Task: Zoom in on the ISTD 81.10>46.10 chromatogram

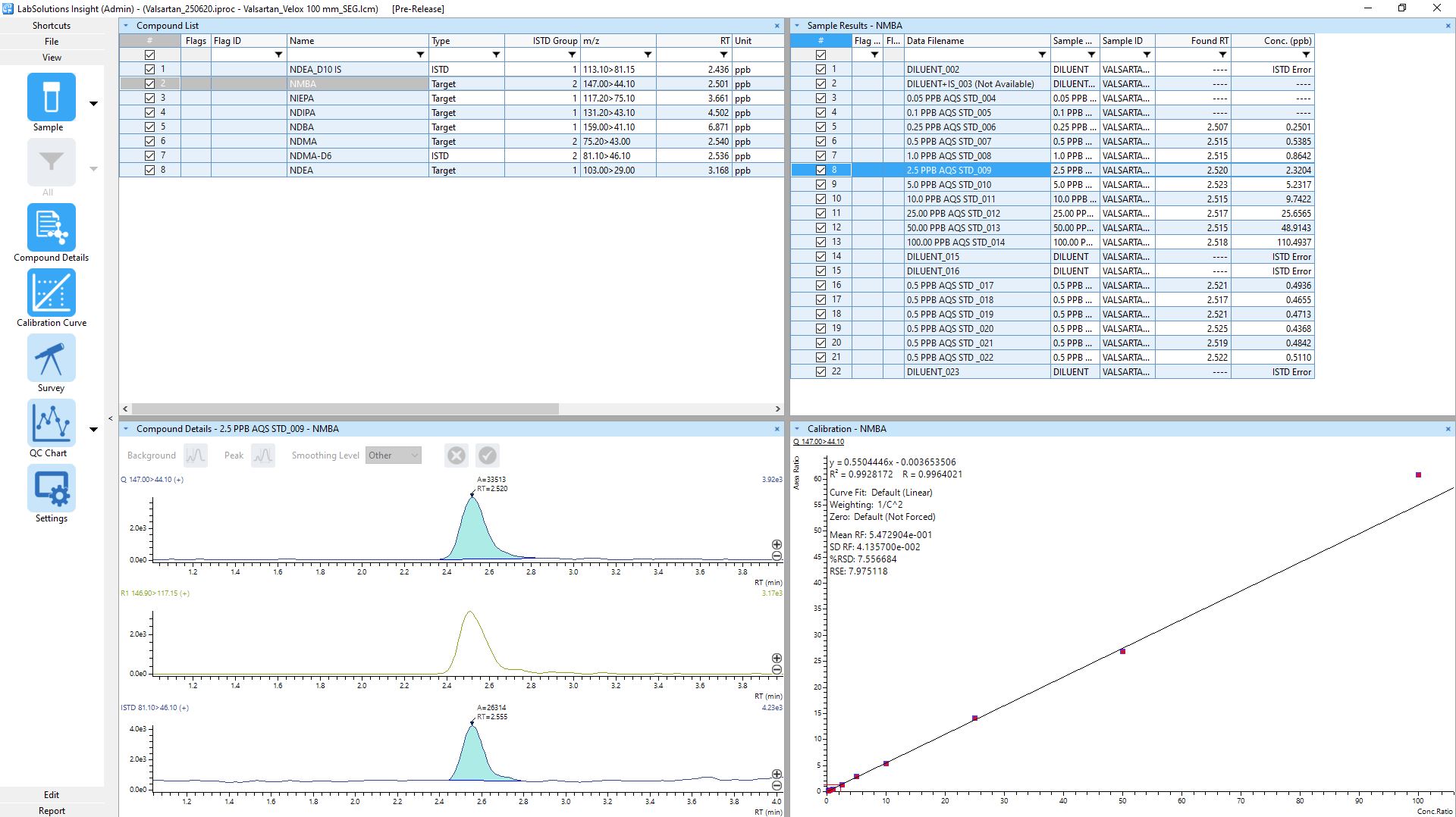Action: click(x=777, y=775)
